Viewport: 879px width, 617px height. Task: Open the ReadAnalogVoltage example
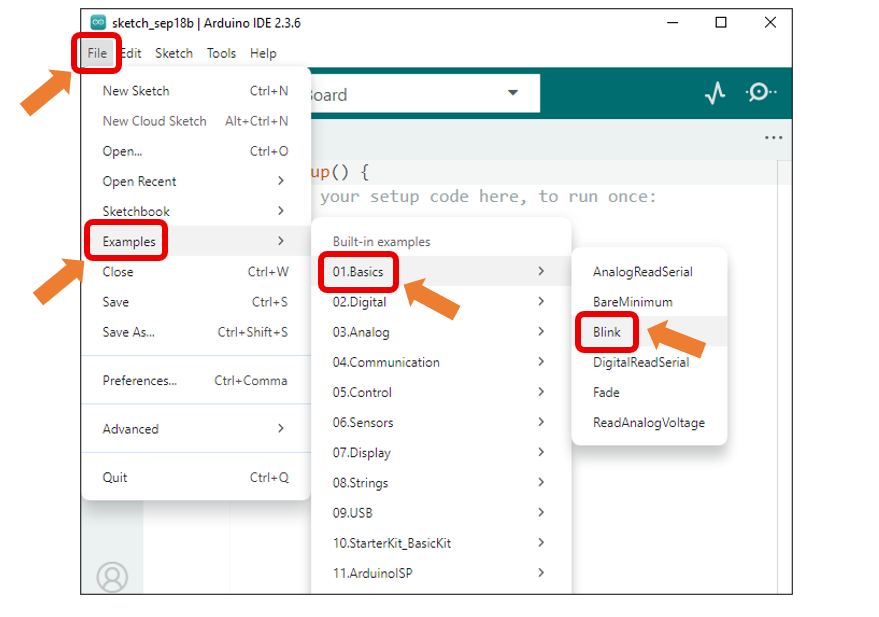[649, 423]
